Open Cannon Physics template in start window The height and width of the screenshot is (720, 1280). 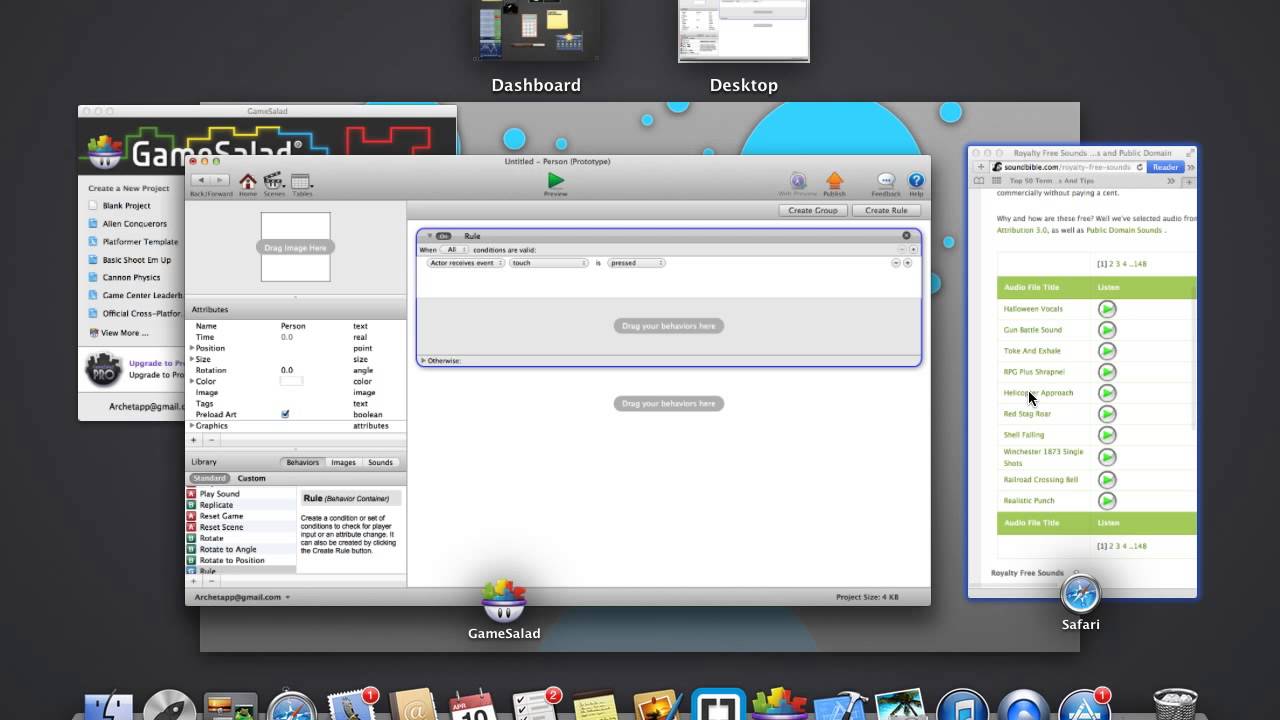tap(131, 278)
